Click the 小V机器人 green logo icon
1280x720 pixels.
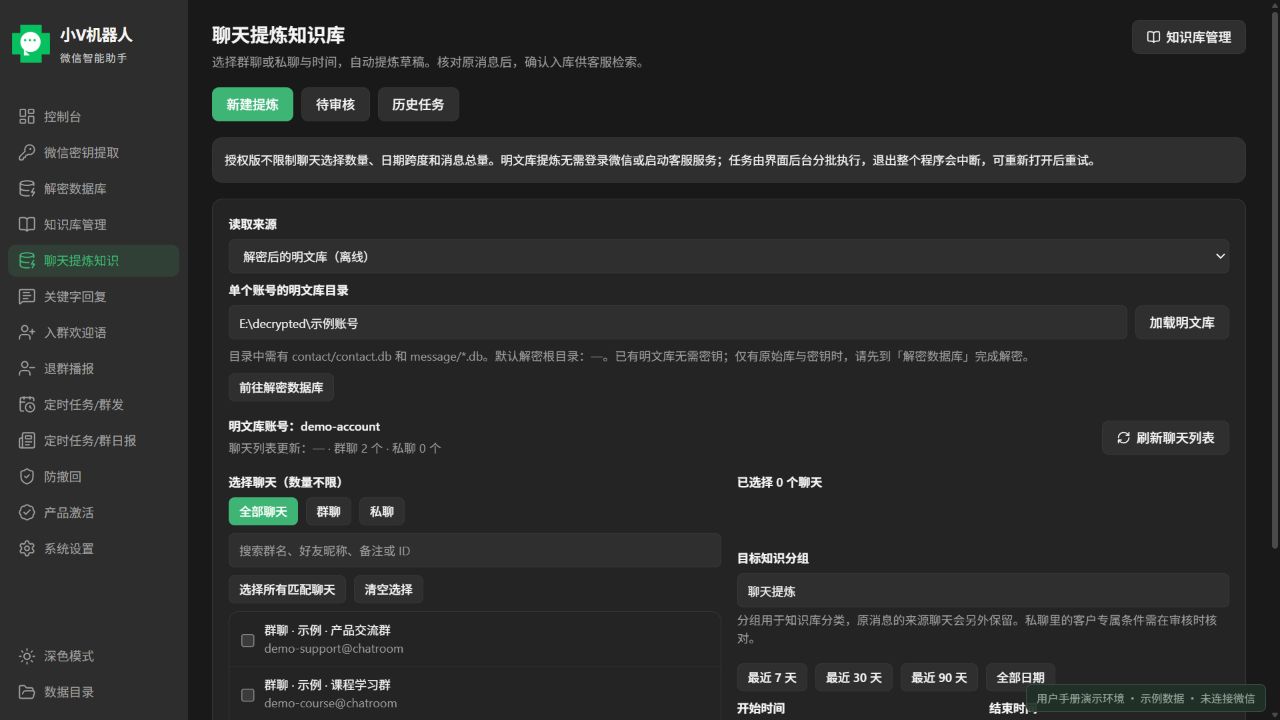[31, 43]
